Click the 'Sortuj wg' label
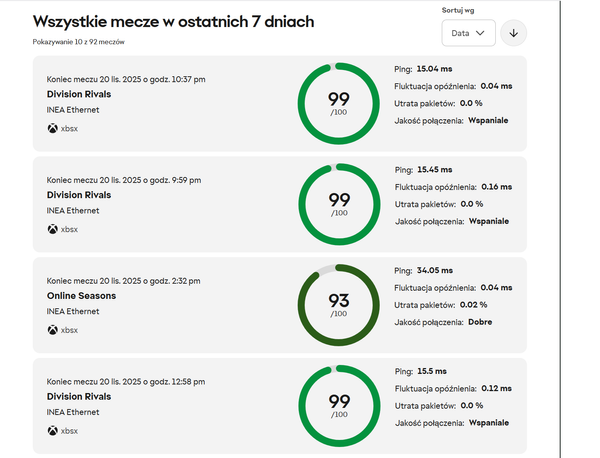 458,9
